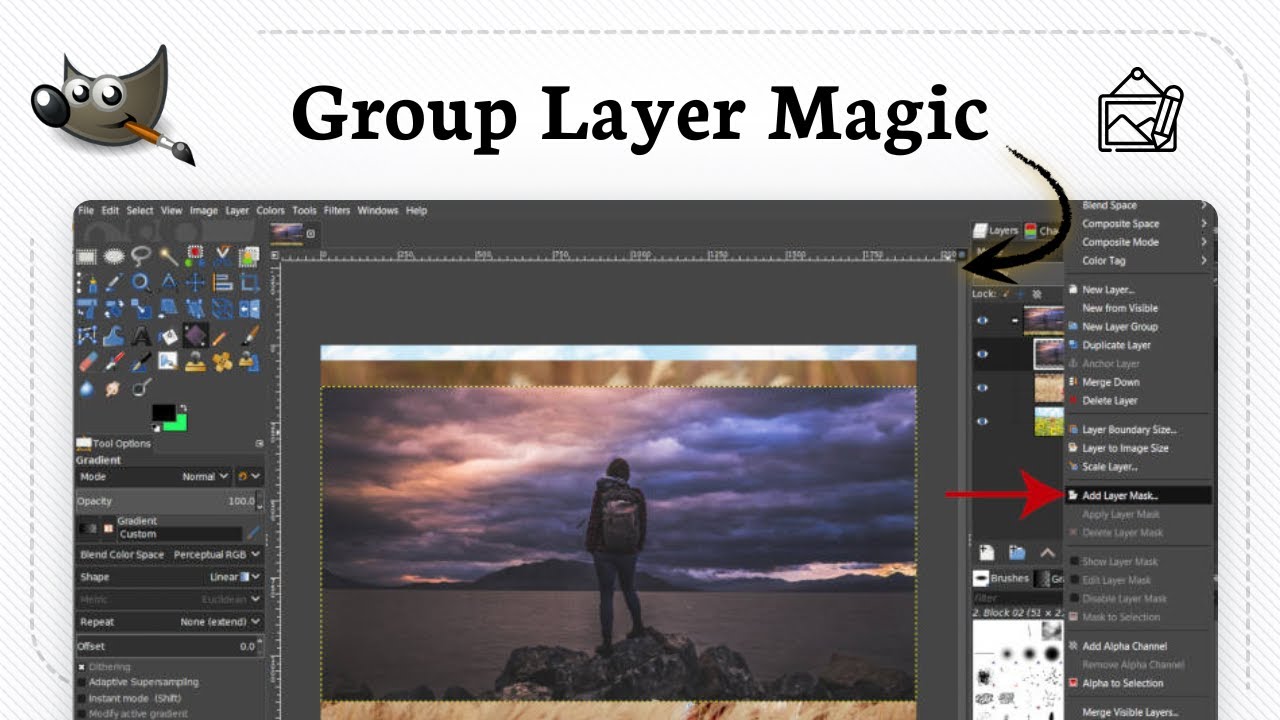Hide the layer group using its eye icon
This screenshot has height=720, width=1280.
(982, 321)
